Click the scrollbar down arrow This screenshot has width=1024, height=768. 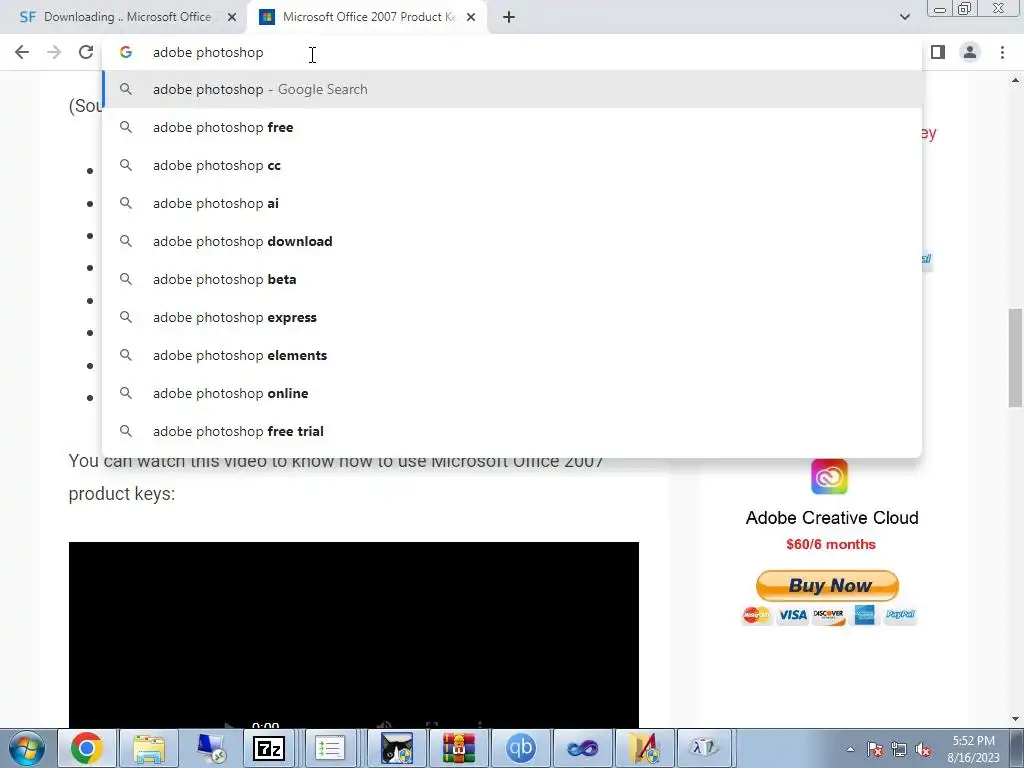click(x=1016, y=719)
